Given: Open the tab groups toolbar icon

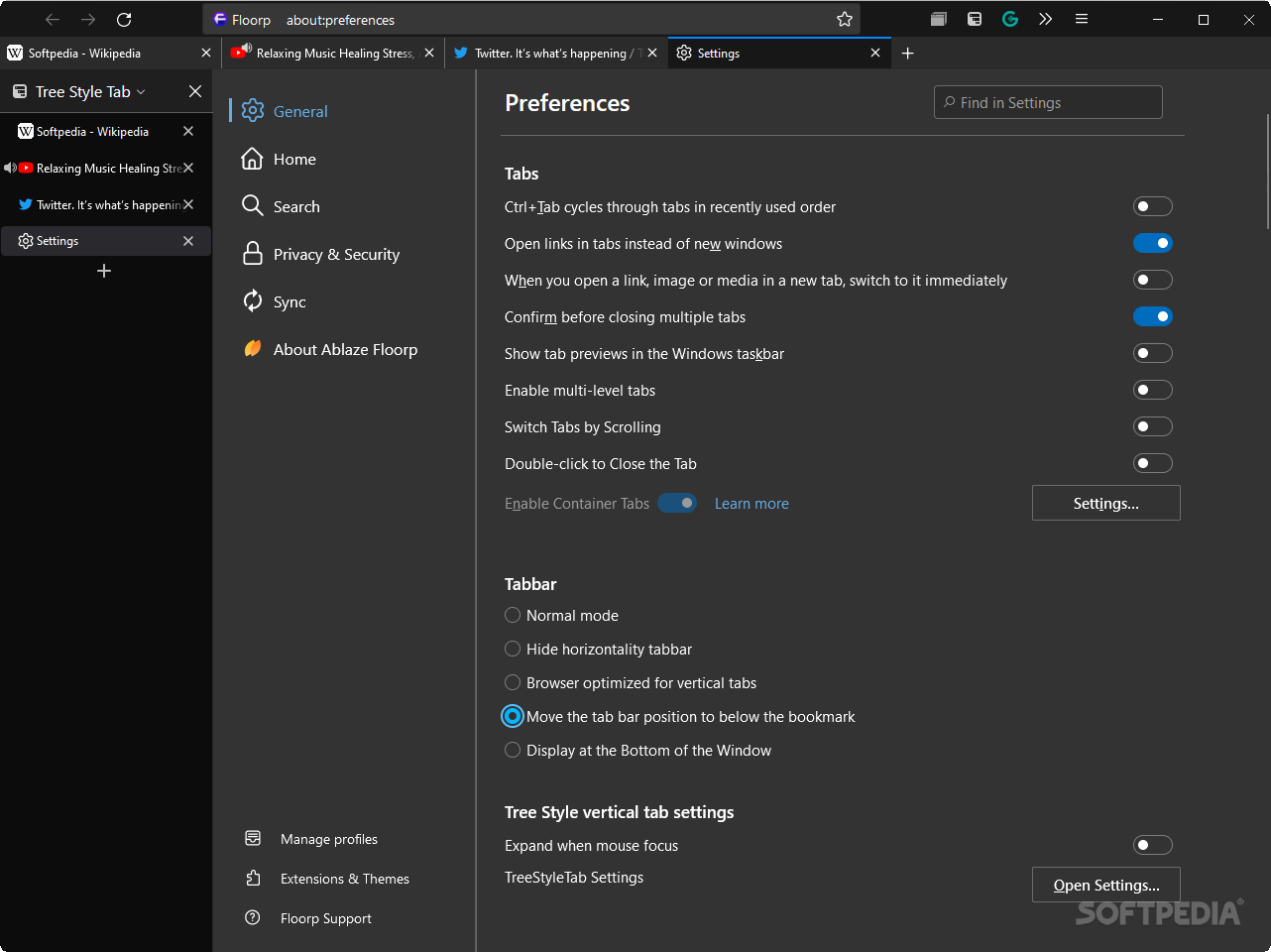Looking at the screenshot, I should point(939,19).
